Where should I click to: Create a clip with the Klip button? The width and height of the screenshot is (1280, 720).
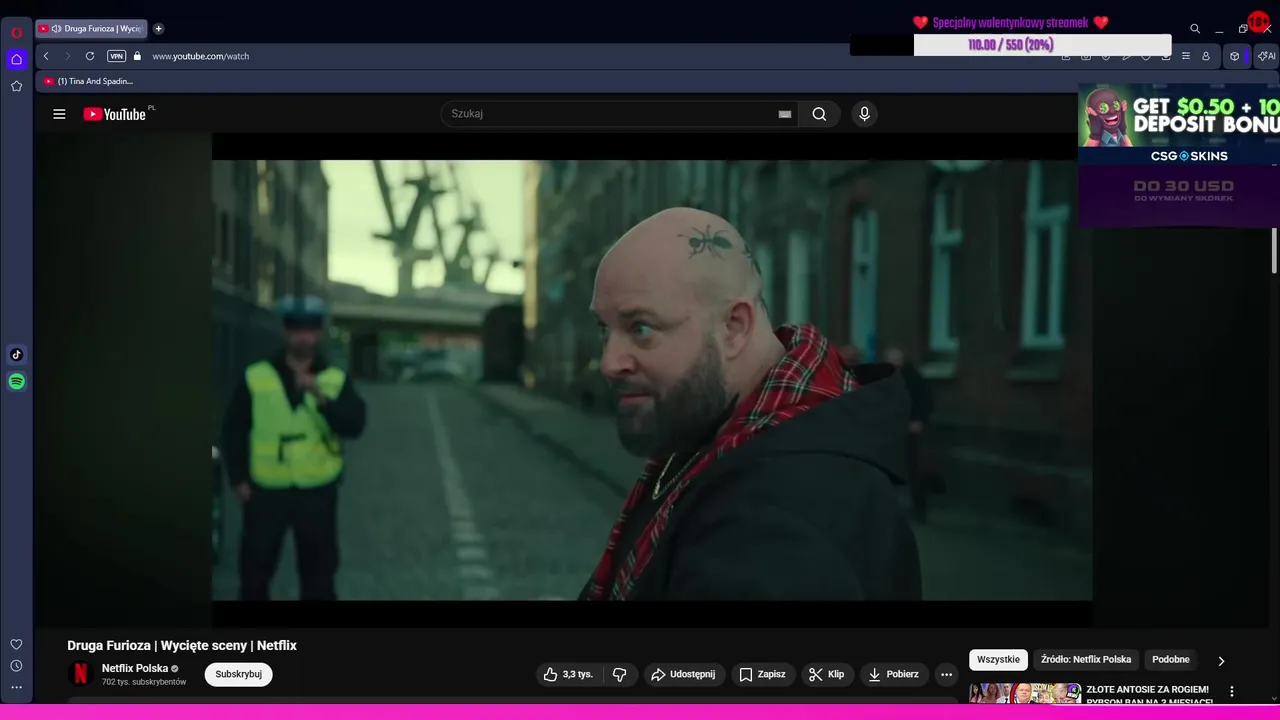[827, 674]
